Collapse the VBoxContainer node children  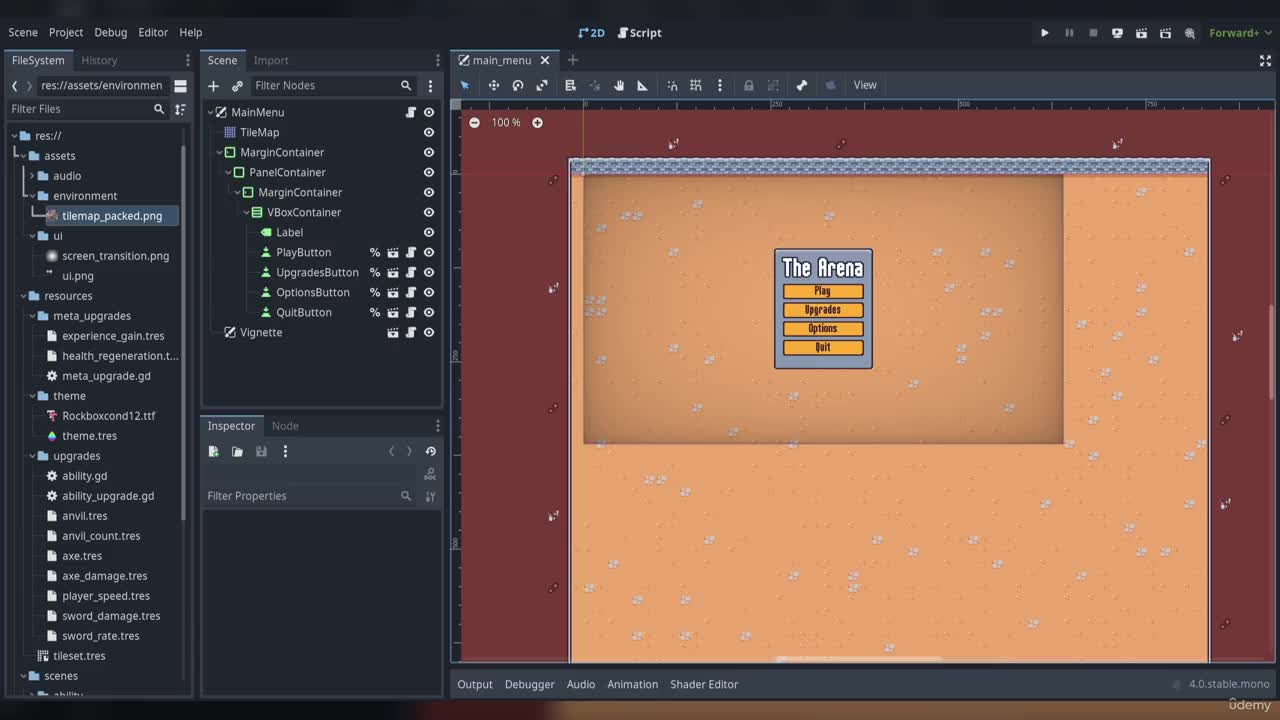(x=246, y=212)
